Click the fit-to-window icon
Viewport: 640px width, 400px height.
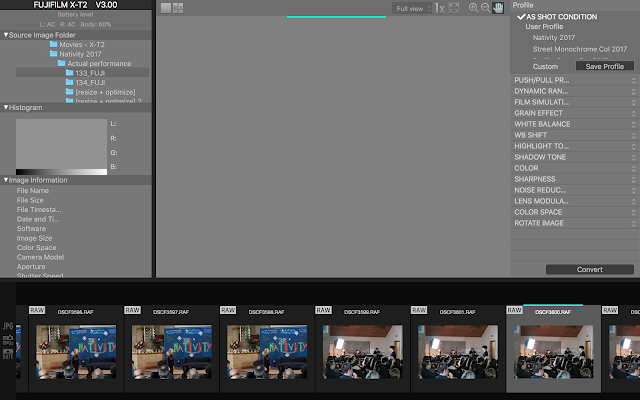pyautogui.click(x=454, y=8)
